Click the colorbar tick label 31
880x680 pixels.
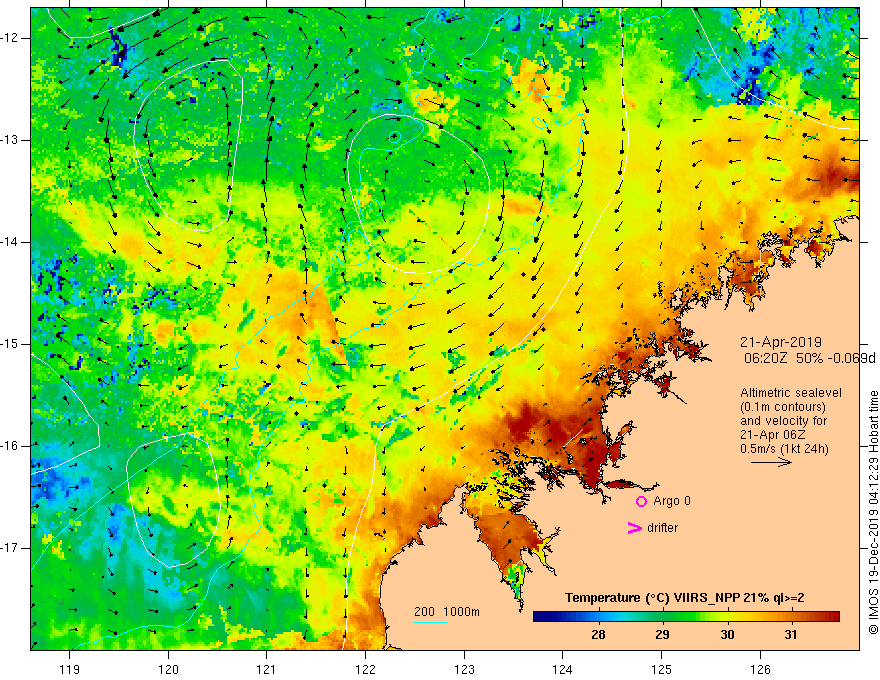791,635
